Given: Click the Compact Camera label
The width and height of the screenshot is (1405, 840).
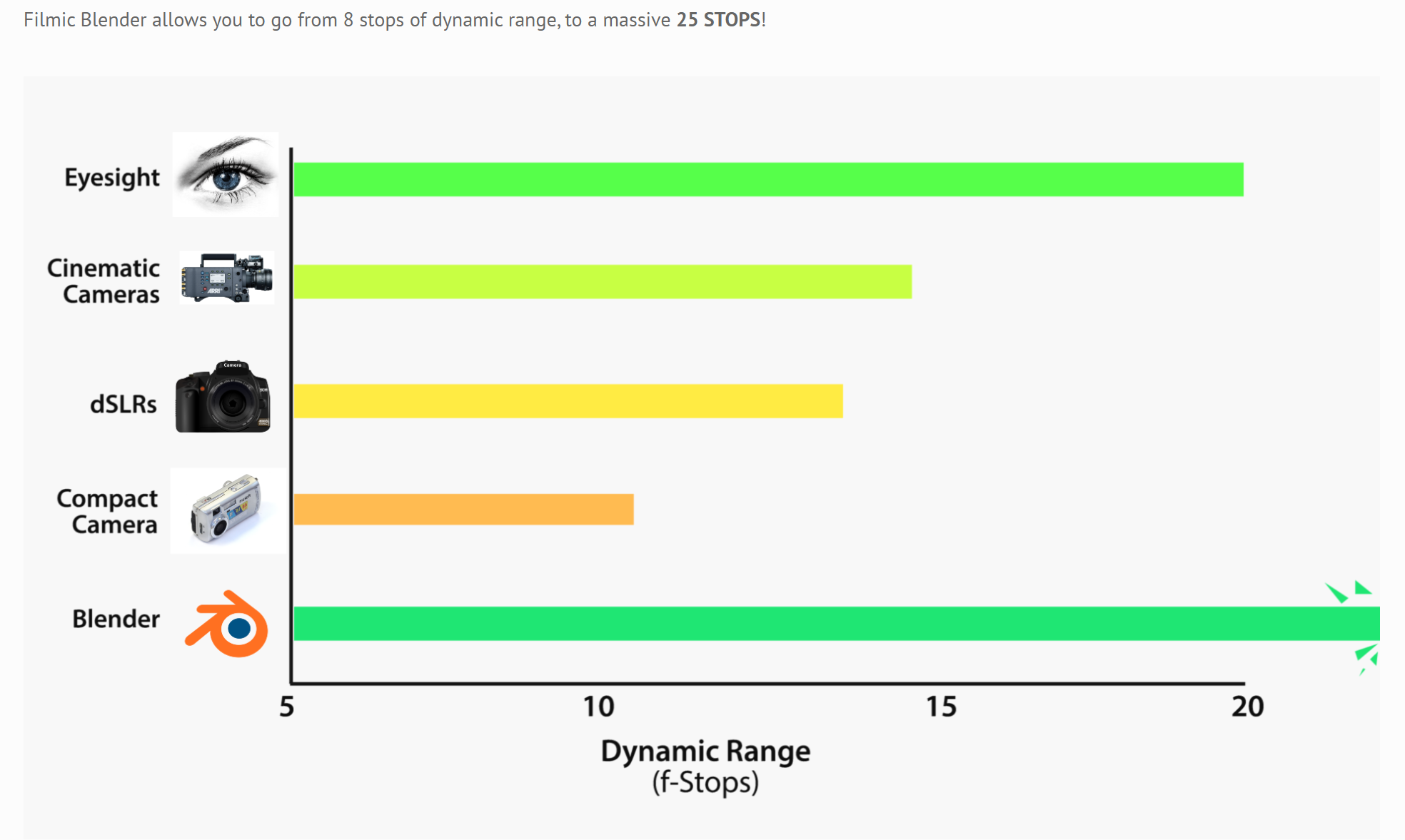Looking at the screenshot, I should pyautogui.click(x=108, y=511).
